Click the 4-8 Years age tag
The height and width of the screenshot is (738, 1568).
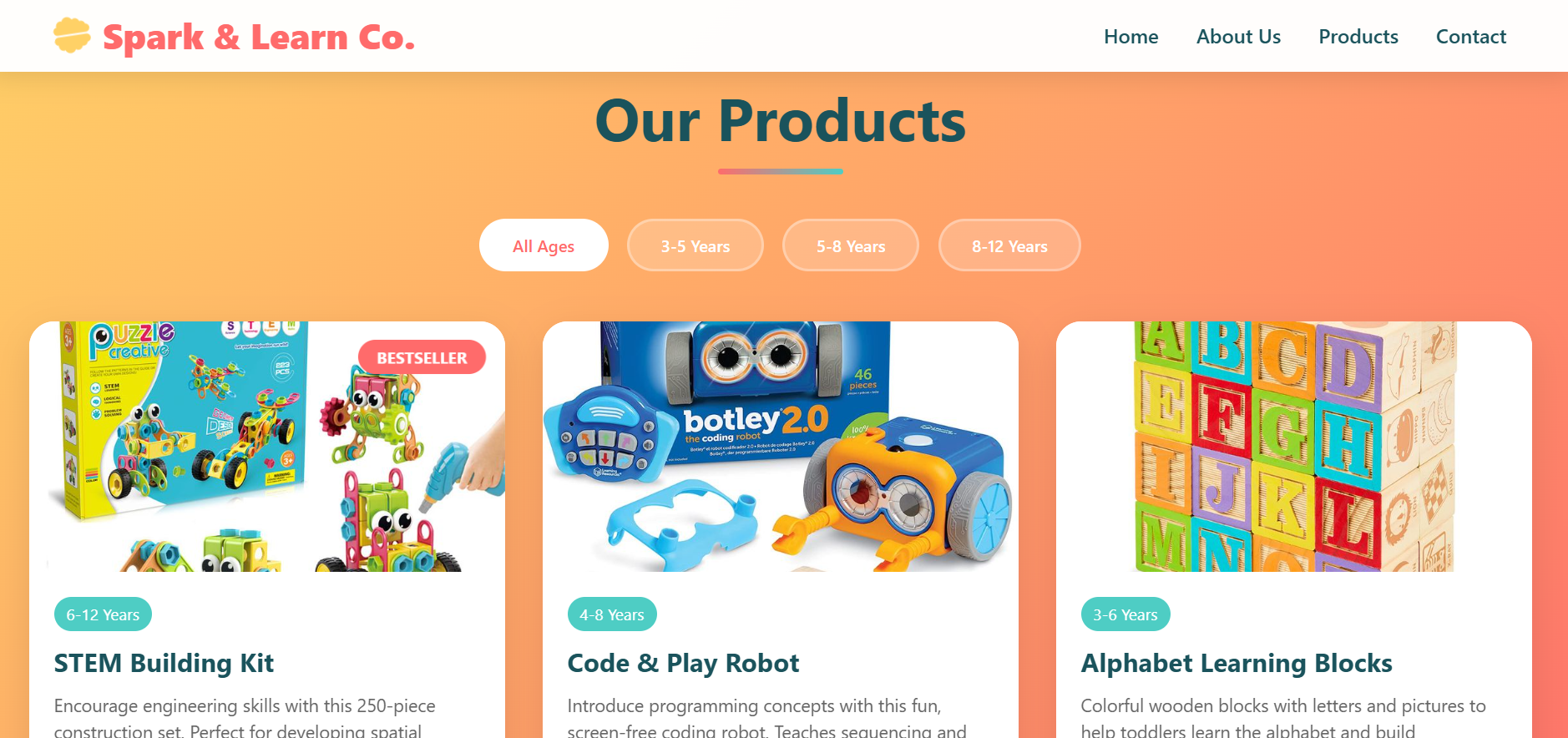(612, 614)
